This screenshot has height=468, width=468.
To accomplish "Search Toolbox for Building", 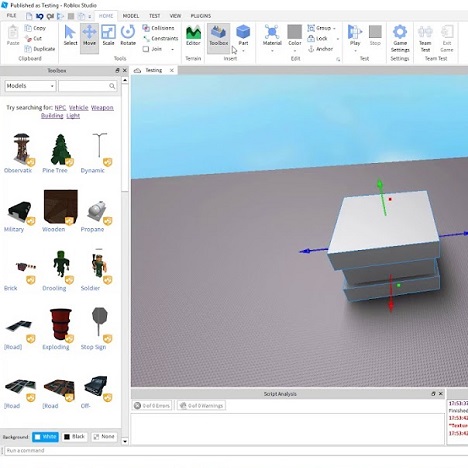I will (52, 116).
